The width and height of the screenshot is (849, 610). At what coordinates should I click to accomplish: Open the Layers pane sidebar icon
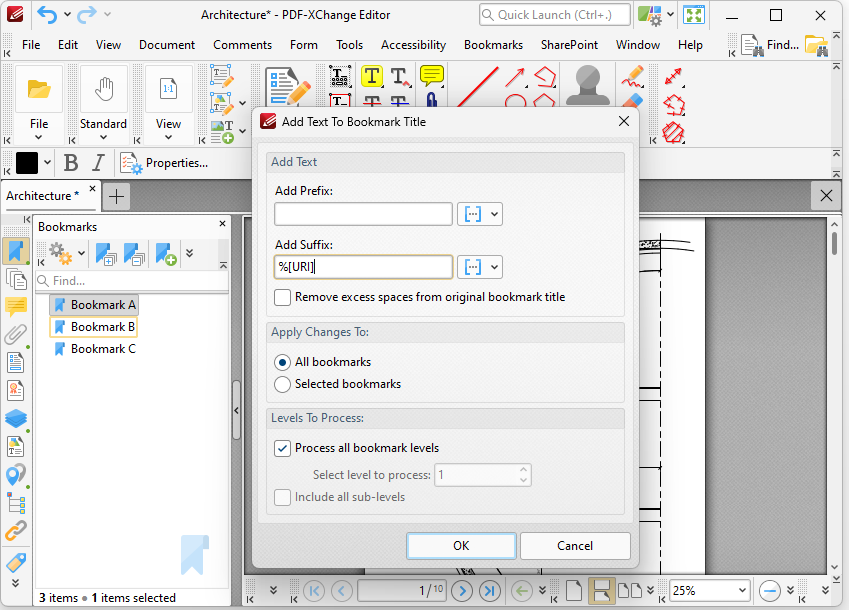pos(16,419)
